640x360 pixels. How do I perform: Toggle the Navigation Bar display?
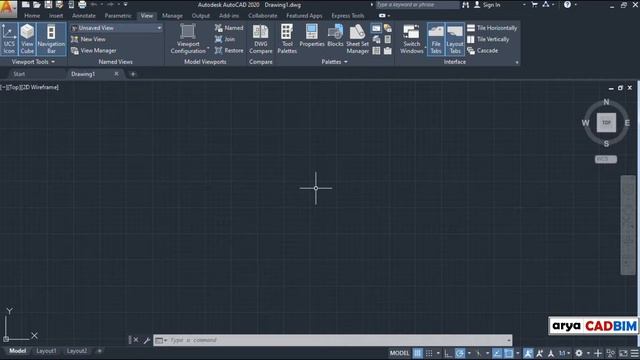51,39
